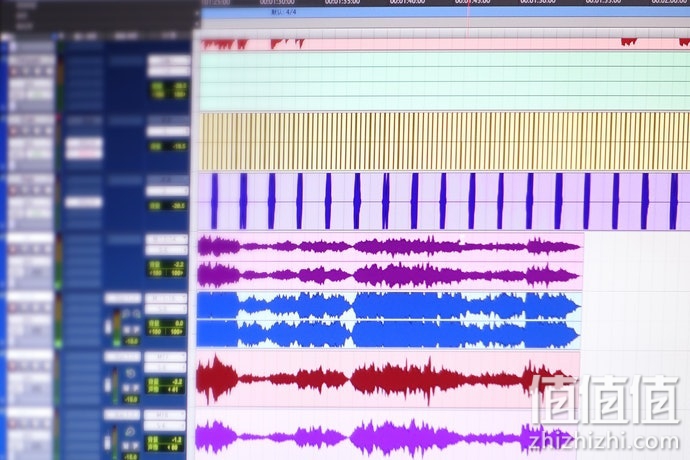This screenshot has width=690, height=460.
Task: Click inside the empty green track lane
Action: click(444, 81)
